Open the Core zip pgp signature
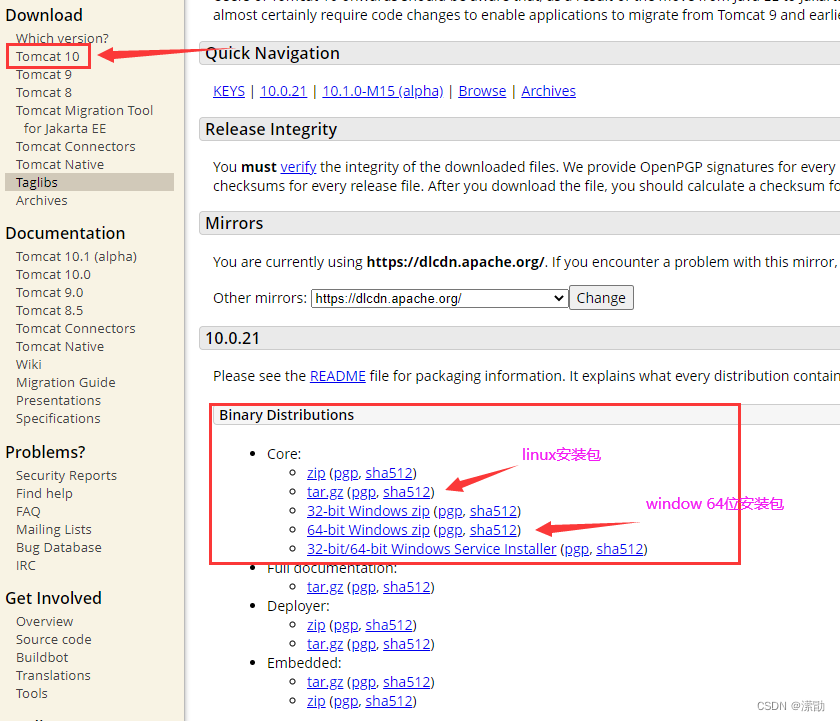Image resolution: width=840 pixels, height=721 pixels. pyautogui.click(x=346, y=474)
